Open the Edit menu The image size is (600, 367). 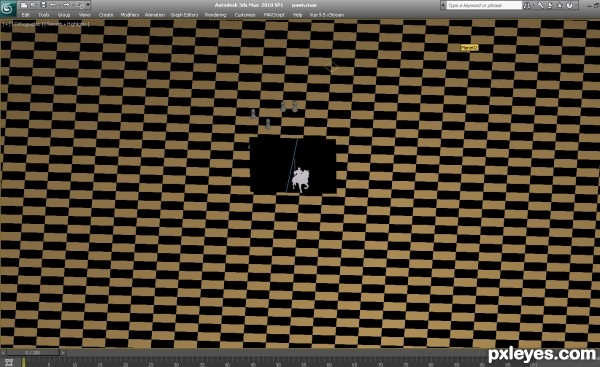pos(25,15)
